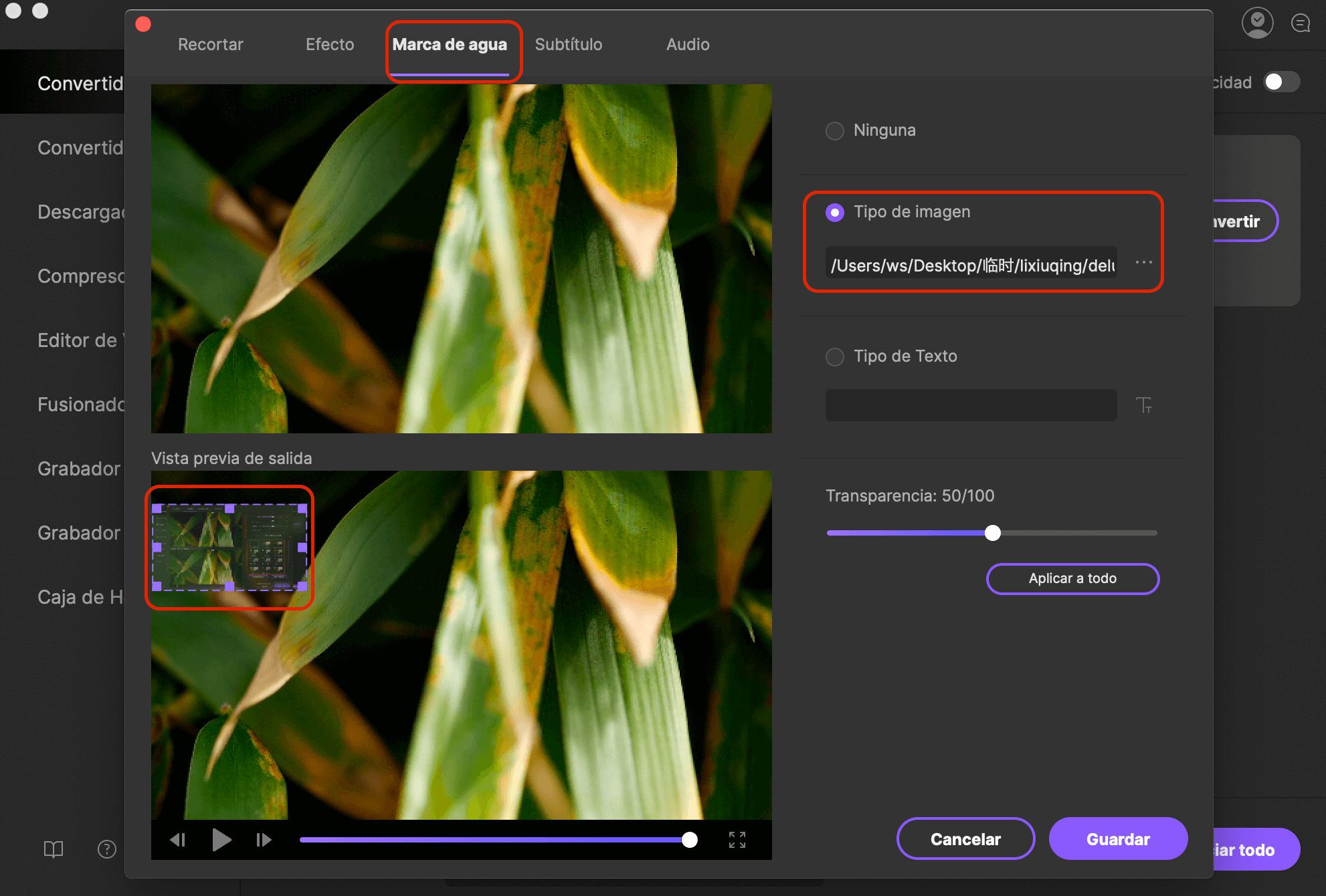Click the watermark text input field
The height and width of the screenshot is (896, 1326).
971,405
